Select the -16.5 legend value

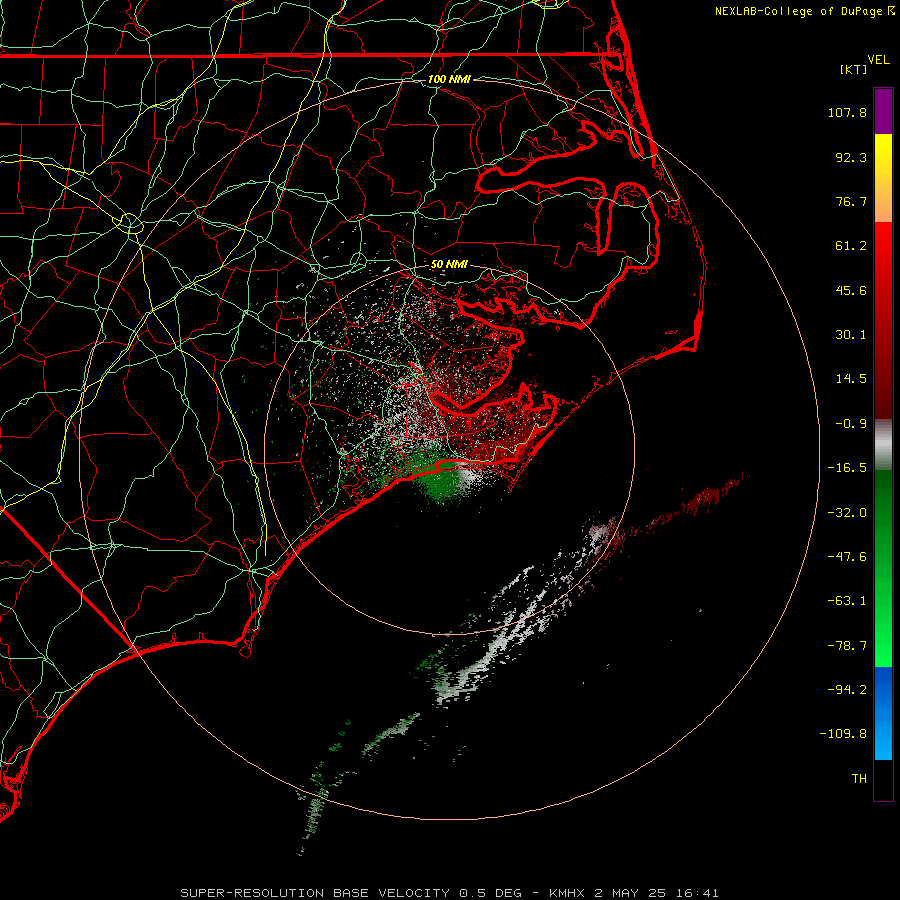point(847,468)
